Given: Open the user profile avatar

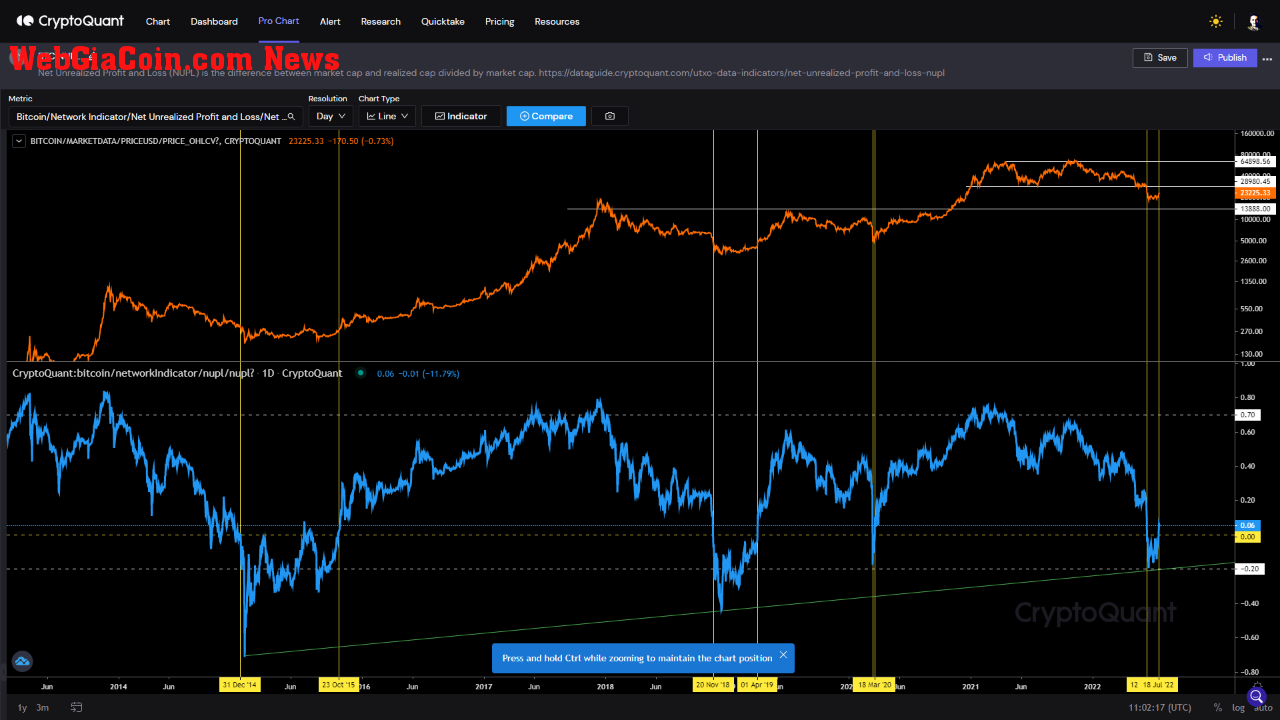Looking at the screenshot, I should tap(1253, 21).
